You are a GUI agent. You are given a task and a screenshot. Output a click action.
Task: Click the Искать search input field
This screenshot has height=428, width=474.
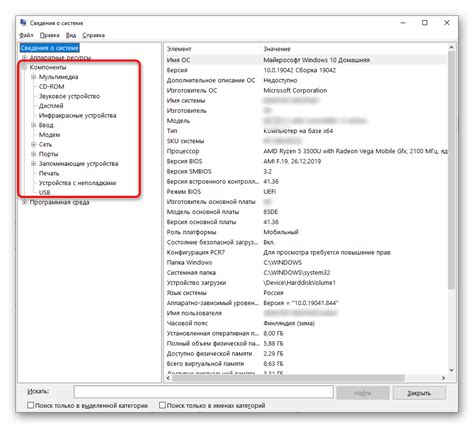click(x=204, y=392)
